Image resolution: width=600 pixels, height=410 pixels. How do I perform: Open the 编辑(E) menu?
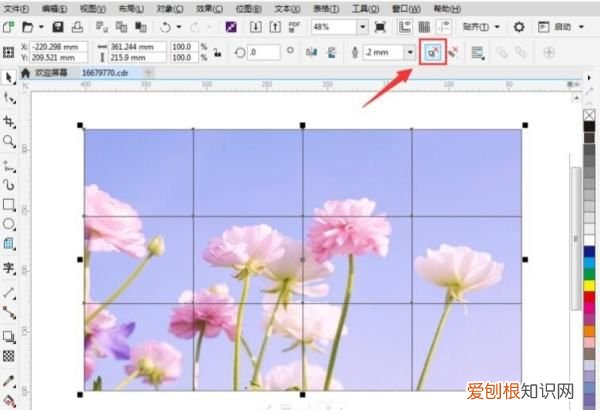[54, 8]
